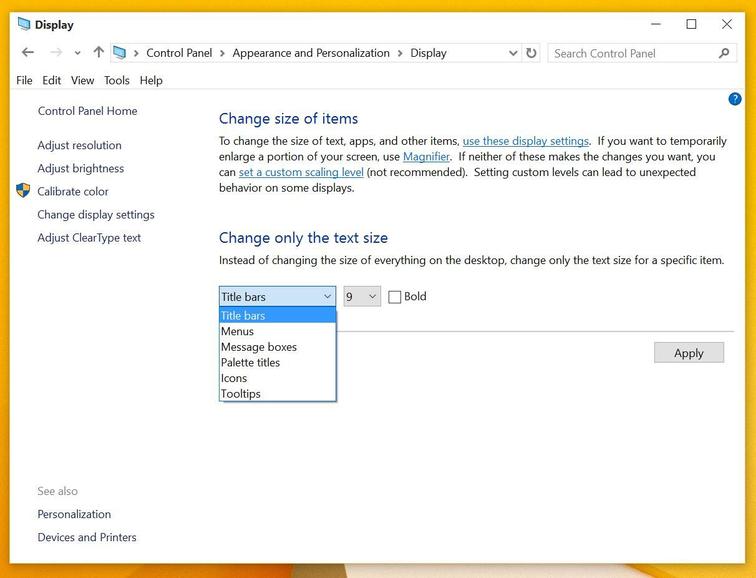Open the Magnifier link
756x578 pixels.
click(x=426, y=157)
